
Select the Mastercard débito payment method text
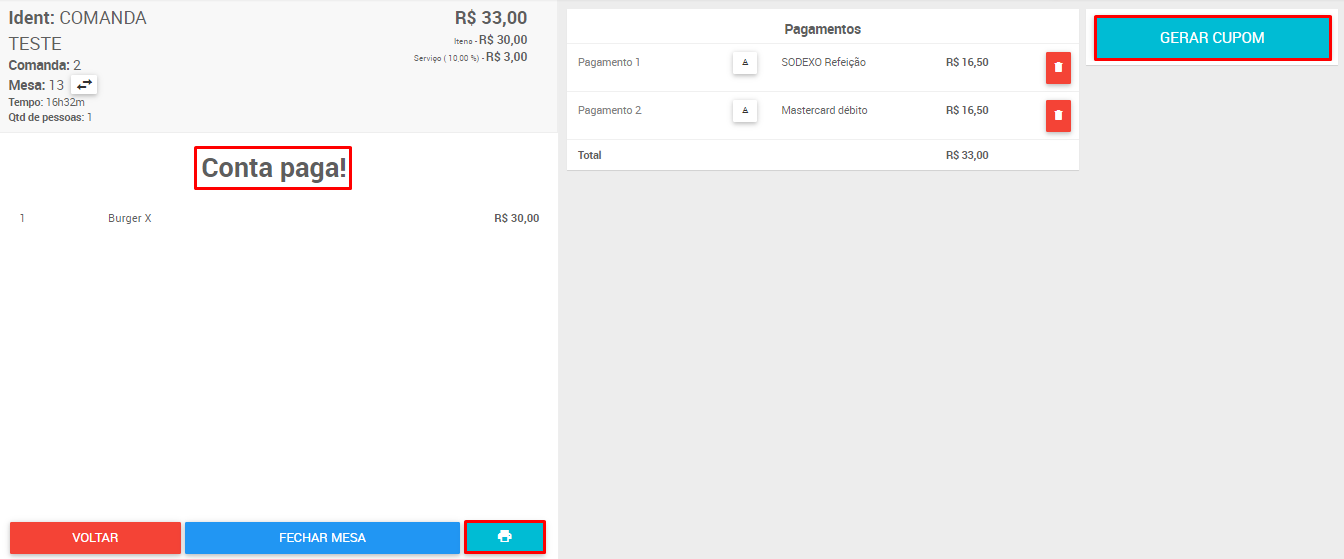[824, 110]
